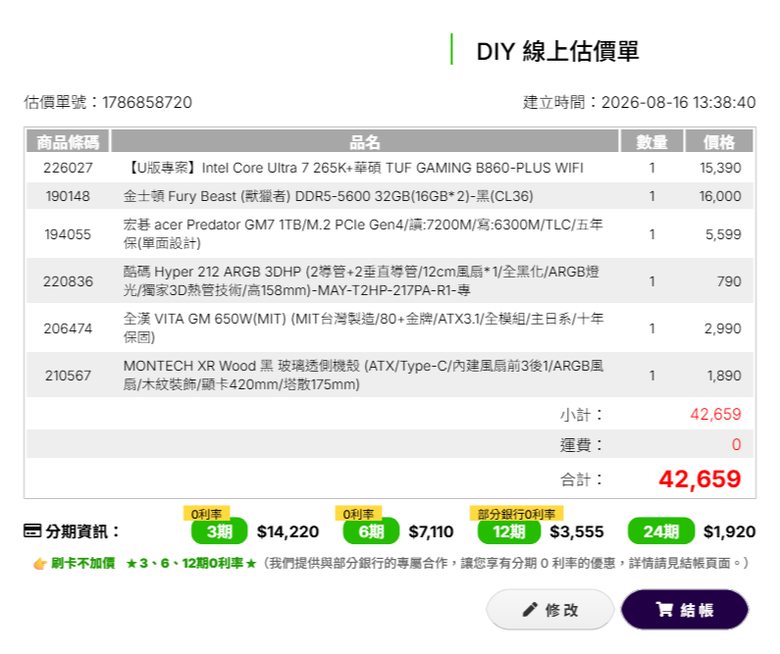Click the acer Predator GM7 1TB item name

(363, 234)
